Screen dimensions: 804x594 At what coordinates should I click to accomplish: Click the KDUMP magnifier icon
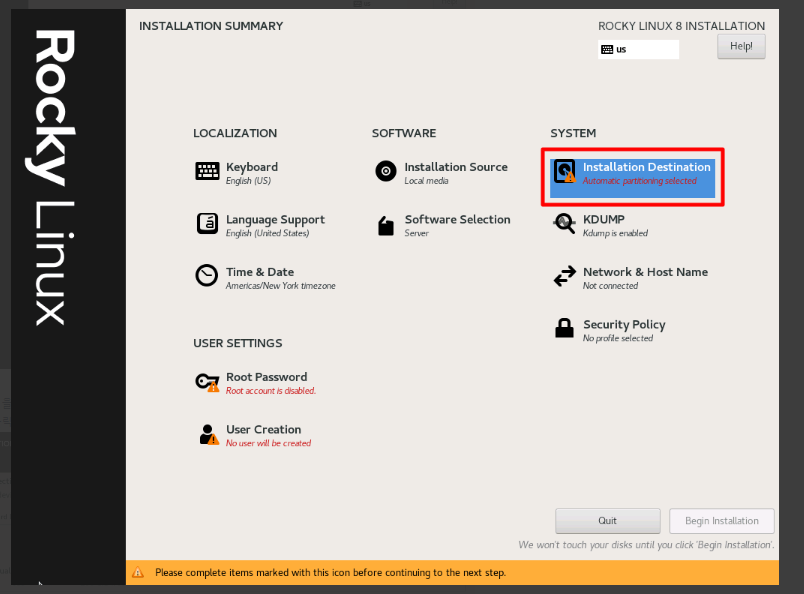(x=564, y=224)
